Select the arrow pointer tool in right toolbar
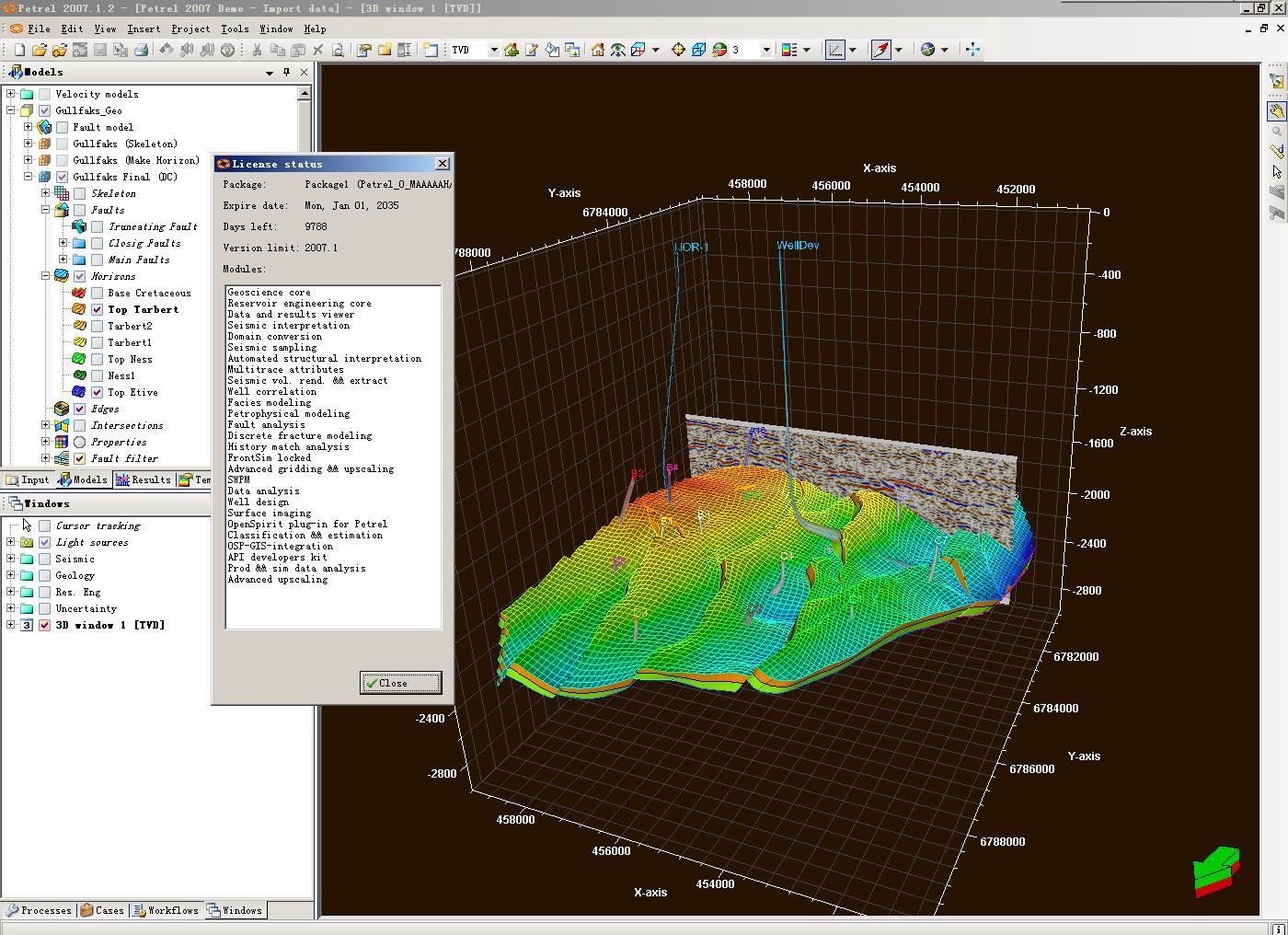The height and width of the screenshot is (935, 1288). pyautogui.click(x=1276, y=171)
